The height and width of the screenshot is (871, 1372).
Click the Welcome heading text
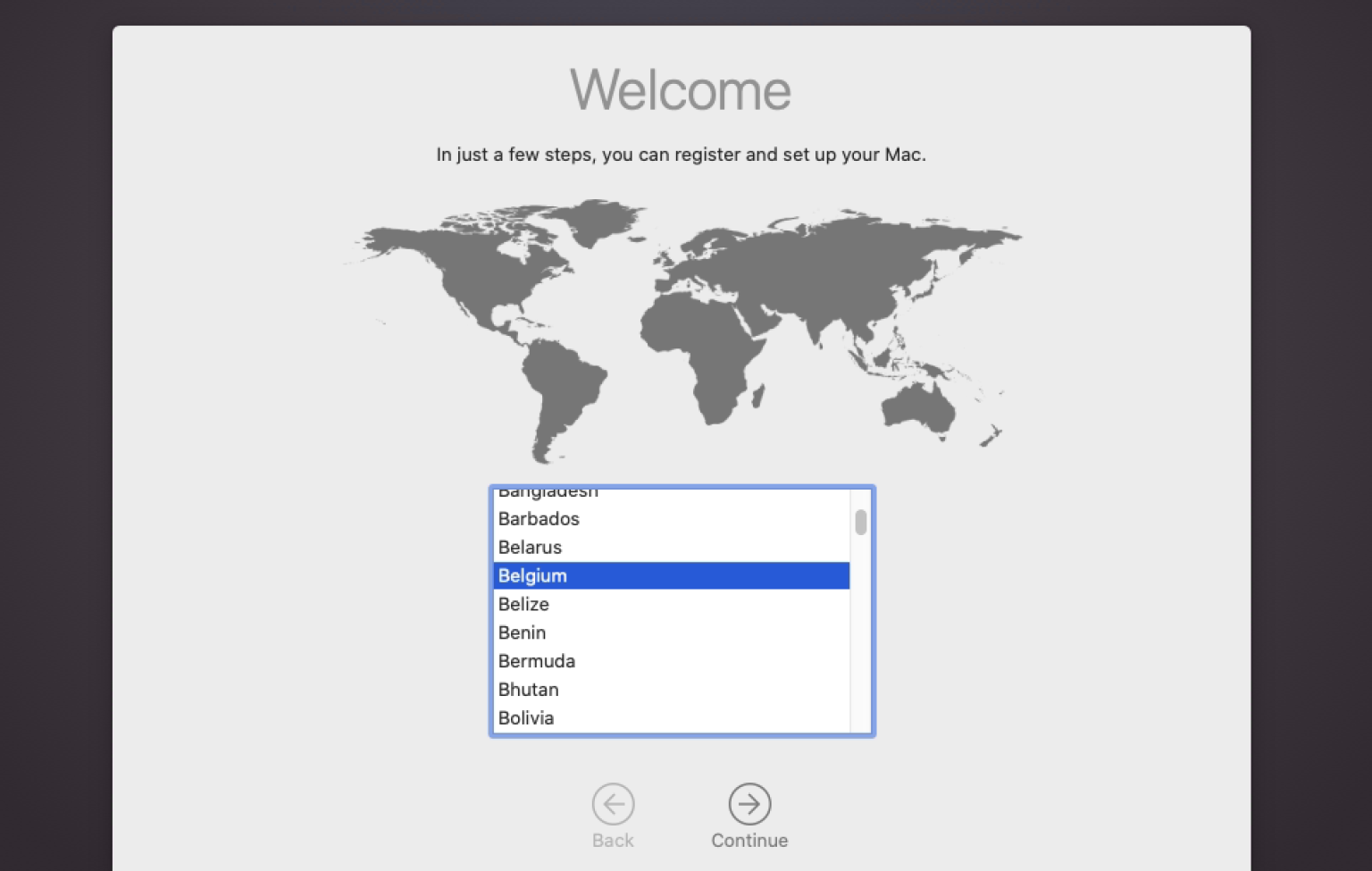681,89
